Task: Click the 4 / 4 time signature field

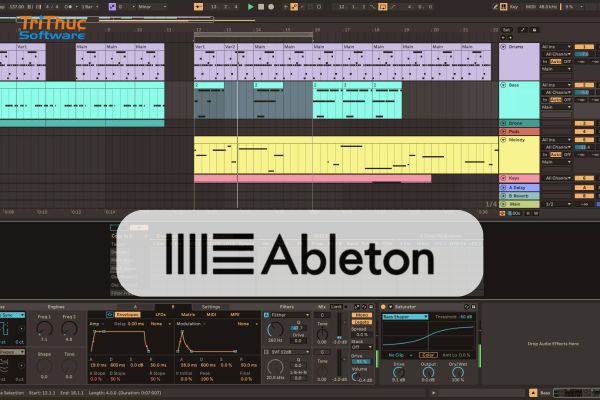Action: point(50,7)
